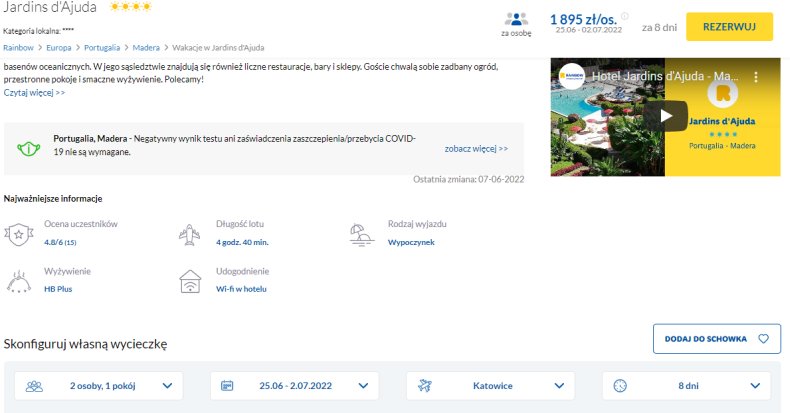
Task: Click the chevron in date dropdown
Action: (363, 386)
